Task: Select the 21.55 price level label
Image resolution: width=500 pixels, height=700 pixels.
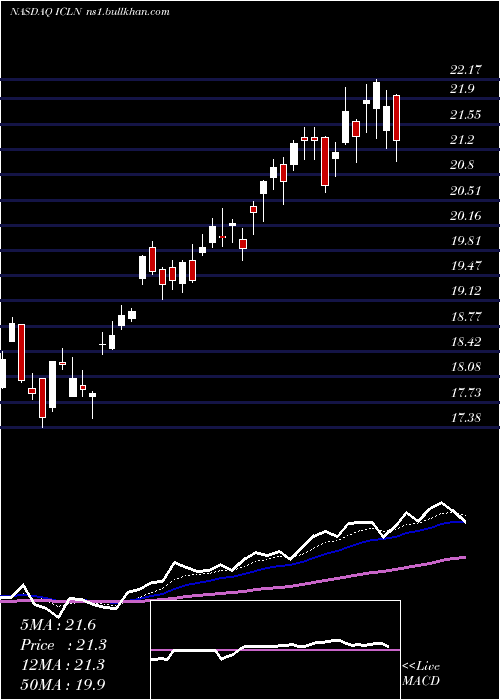Action: (466, 115)
